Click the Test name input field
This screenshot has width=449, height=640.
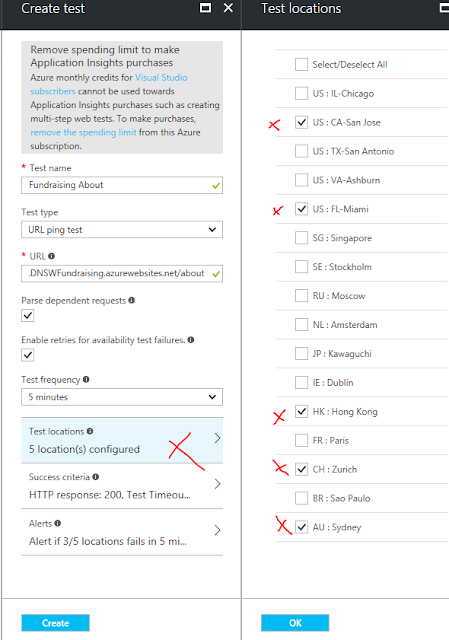tap(122, 185)
